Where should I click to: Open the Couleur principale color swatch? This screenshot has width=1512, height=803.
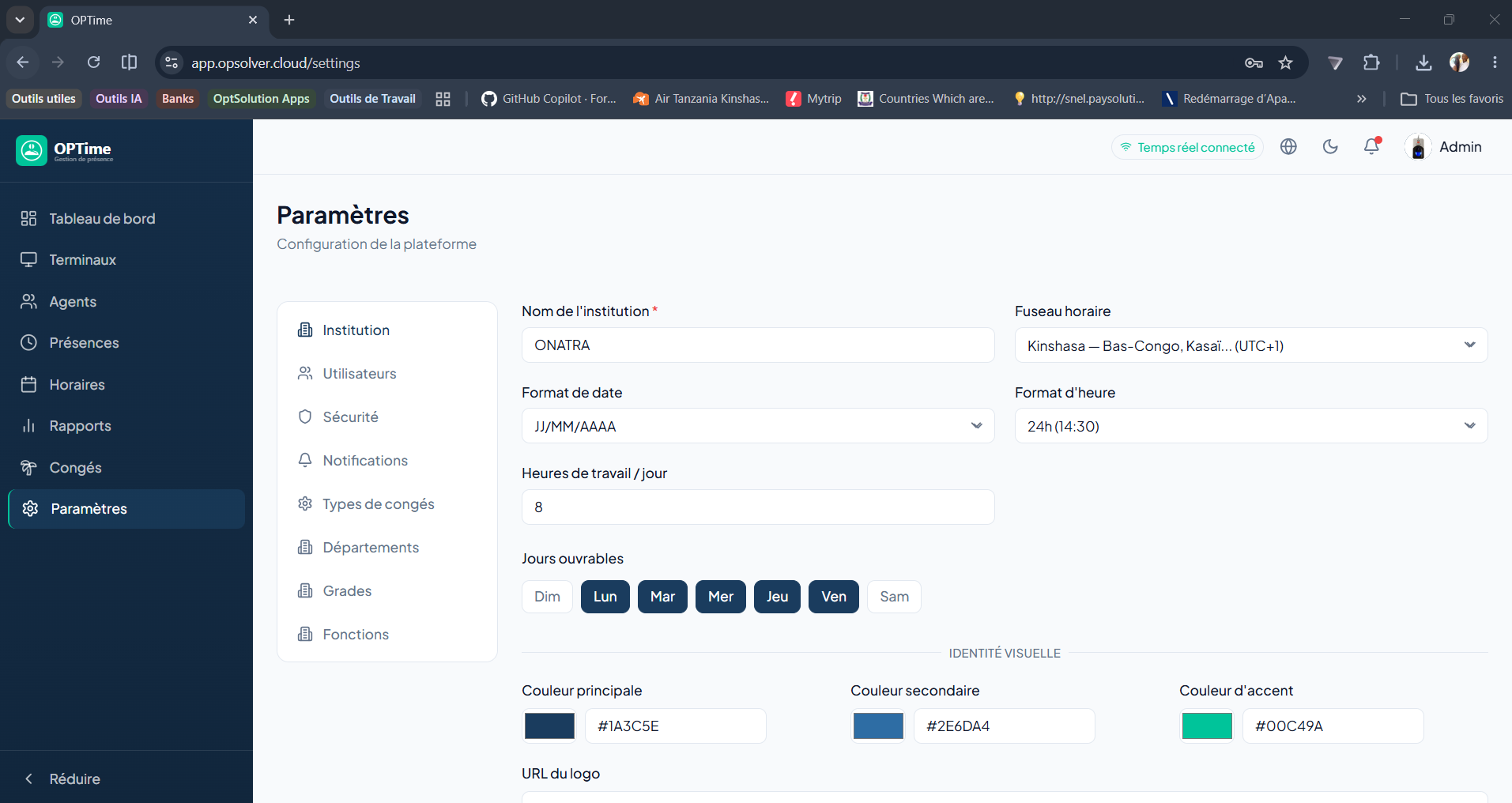(x=550, y=726)
